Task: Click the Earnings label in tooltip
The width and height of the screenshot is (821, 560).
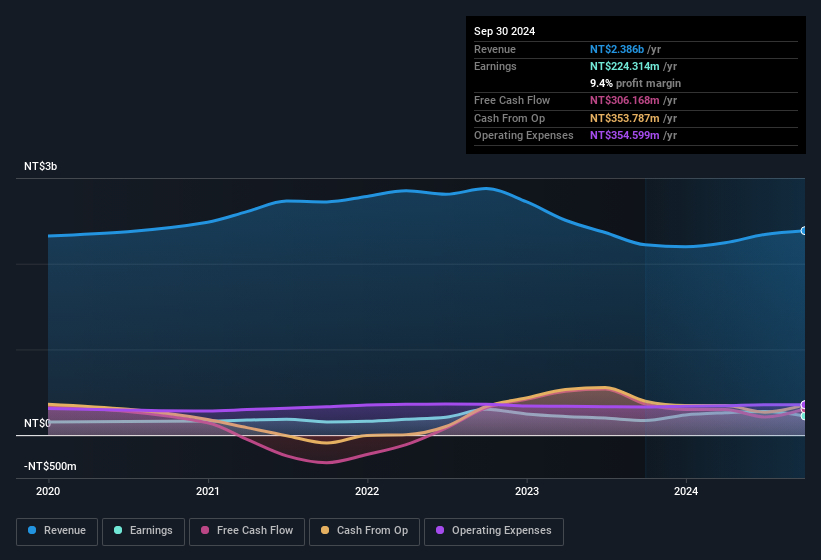Action: coord(495,66)
